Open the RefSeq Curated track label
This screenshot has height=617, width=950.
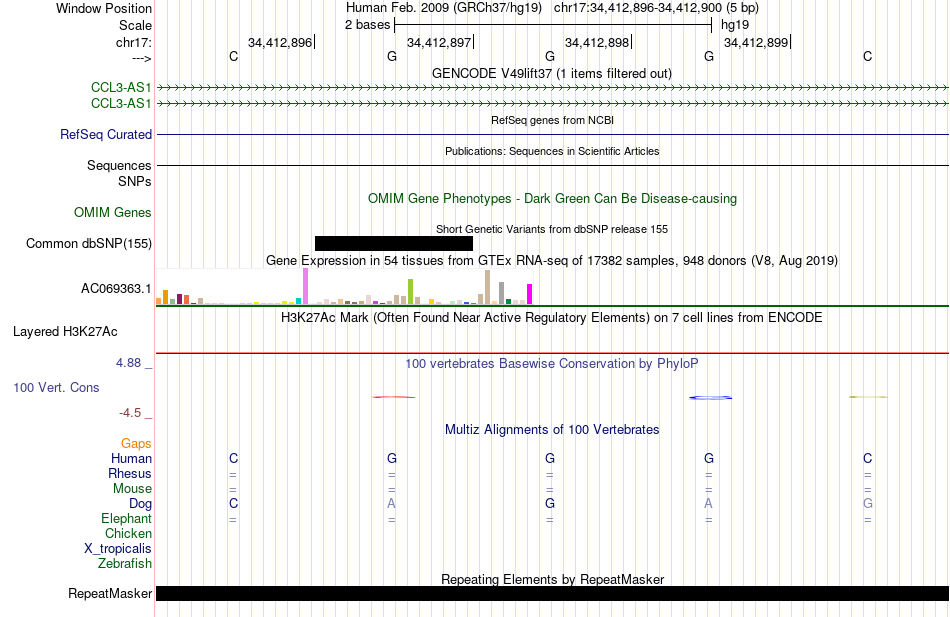[106, 135]
